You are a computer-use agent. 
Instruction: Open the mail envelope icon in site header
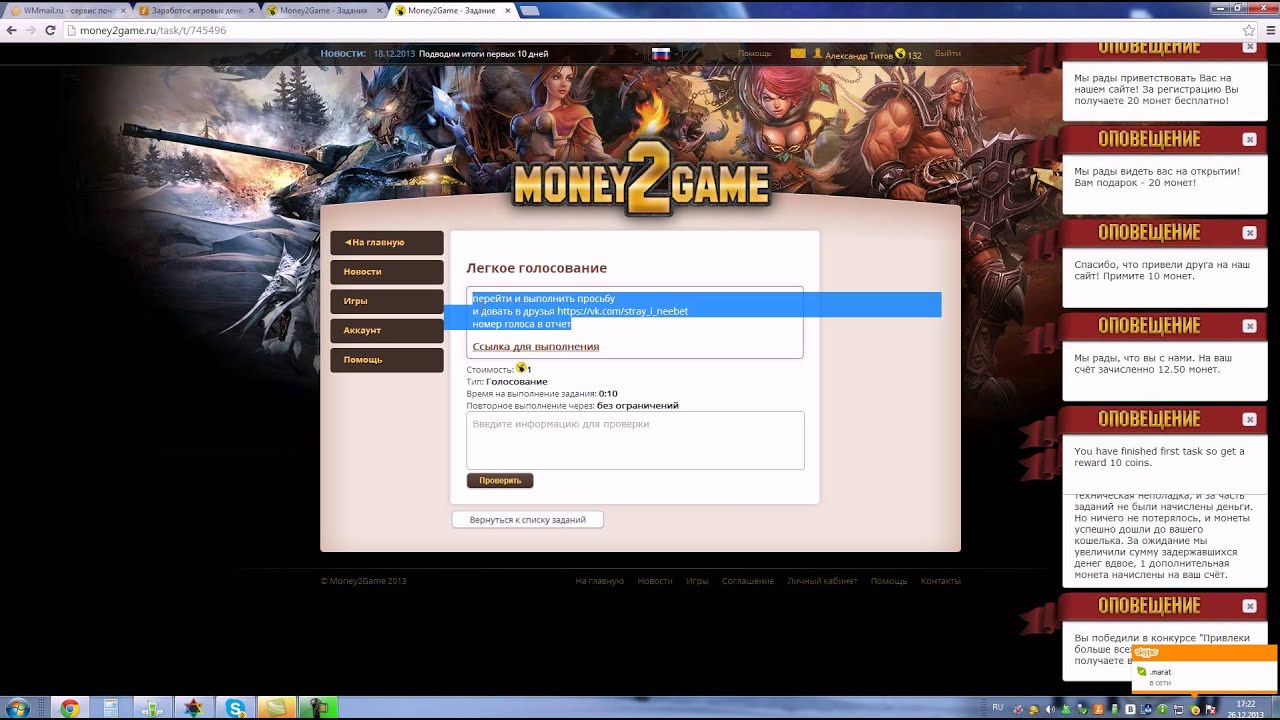pos(798,54)
